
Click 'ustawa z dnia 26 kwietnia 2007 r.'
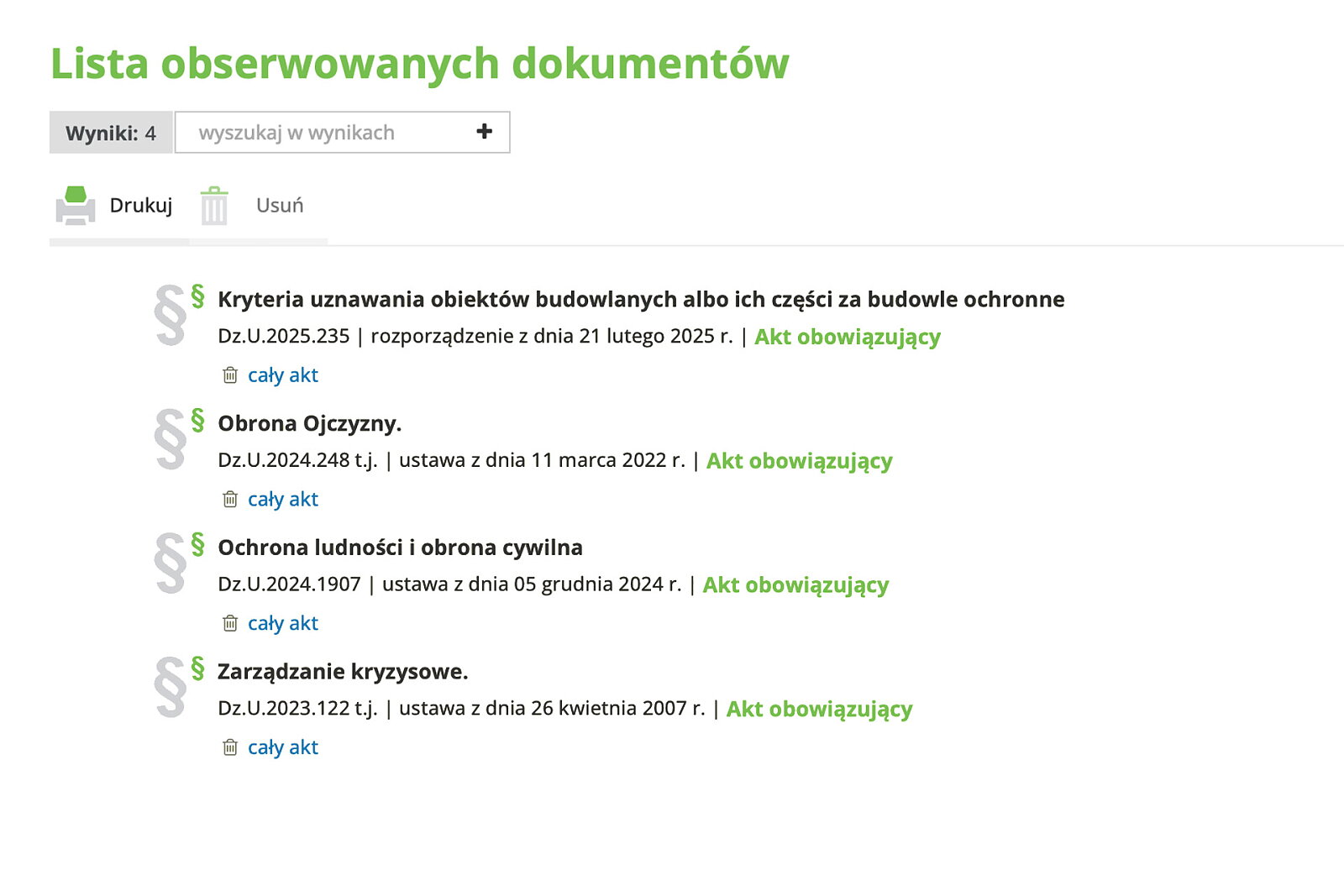[x=552, y=709]
